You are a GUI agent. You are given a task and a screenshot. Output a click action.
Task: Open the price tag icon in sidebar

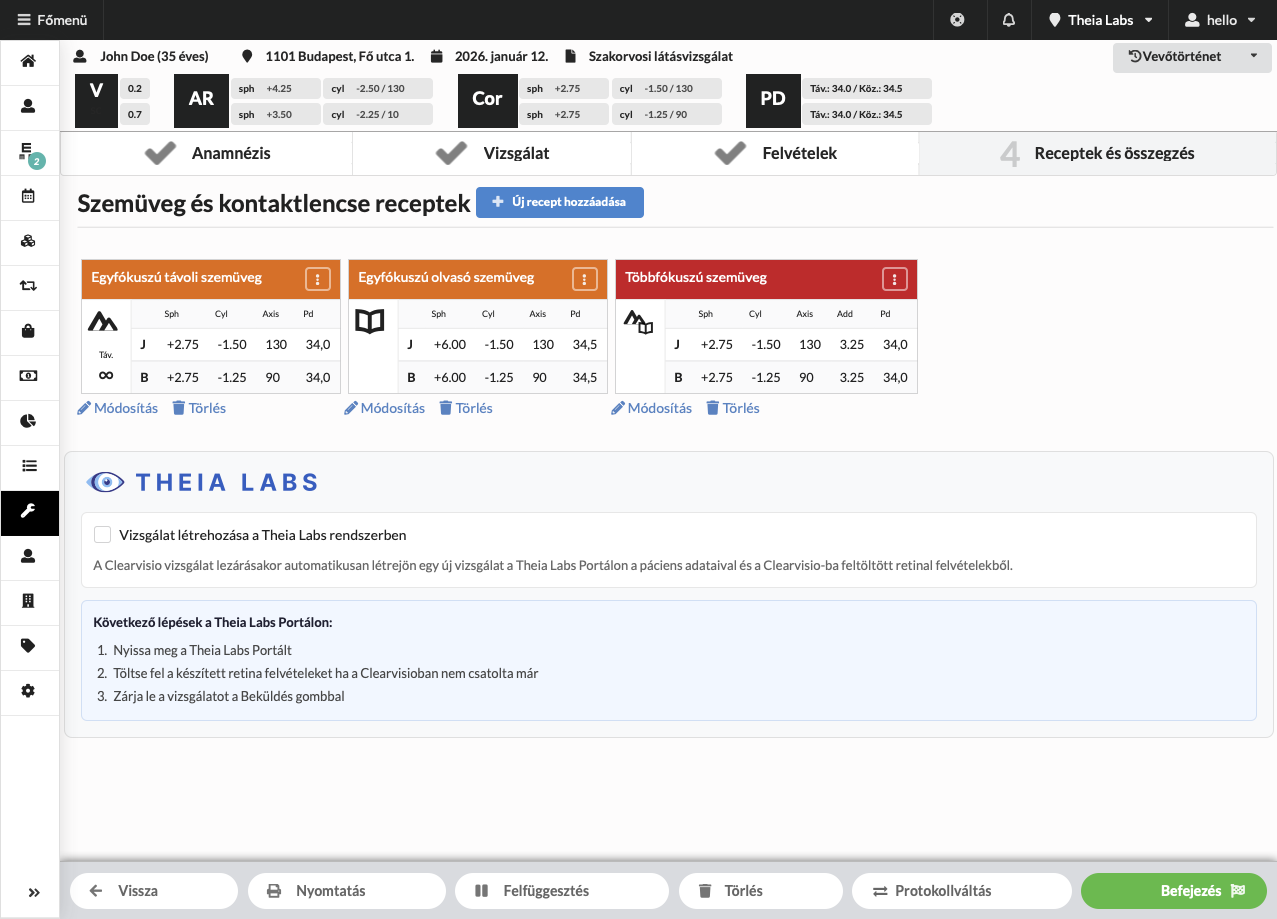(x=29, y=647)
